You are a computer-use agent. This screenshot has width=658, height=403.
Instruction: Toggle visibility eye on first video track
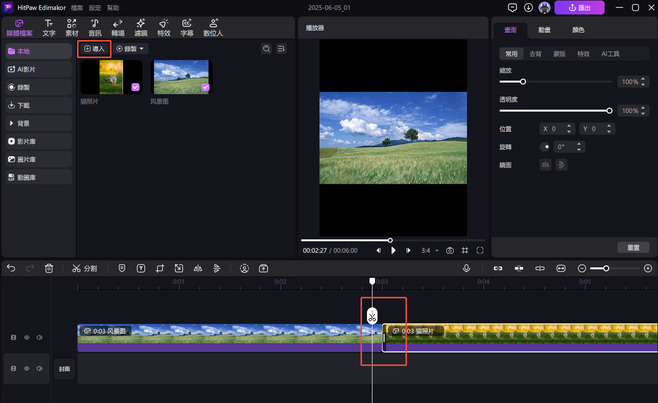tap(26, 338)
